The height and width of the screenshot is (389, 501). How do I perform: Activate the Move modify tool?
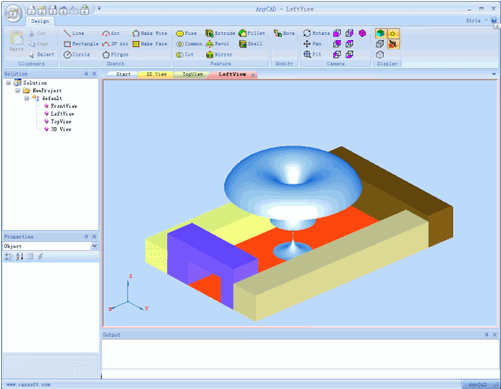284,33
